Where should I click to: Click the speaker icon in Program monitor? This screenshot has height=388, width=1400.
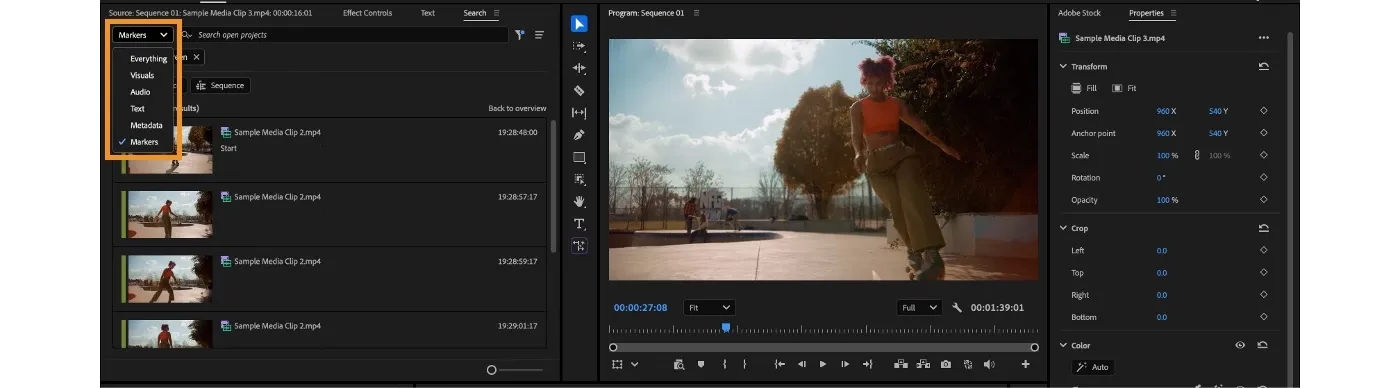989,364
